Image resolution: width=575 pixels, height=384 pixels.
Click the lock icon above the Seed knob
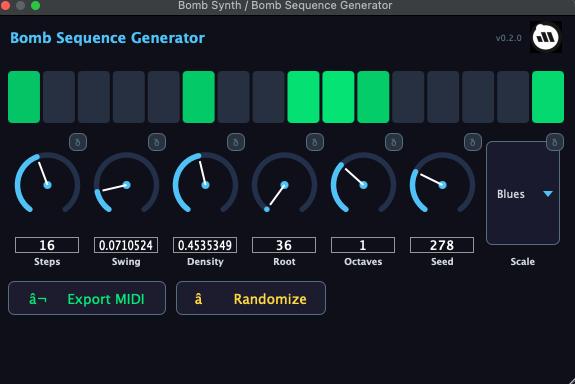point(473,142)
